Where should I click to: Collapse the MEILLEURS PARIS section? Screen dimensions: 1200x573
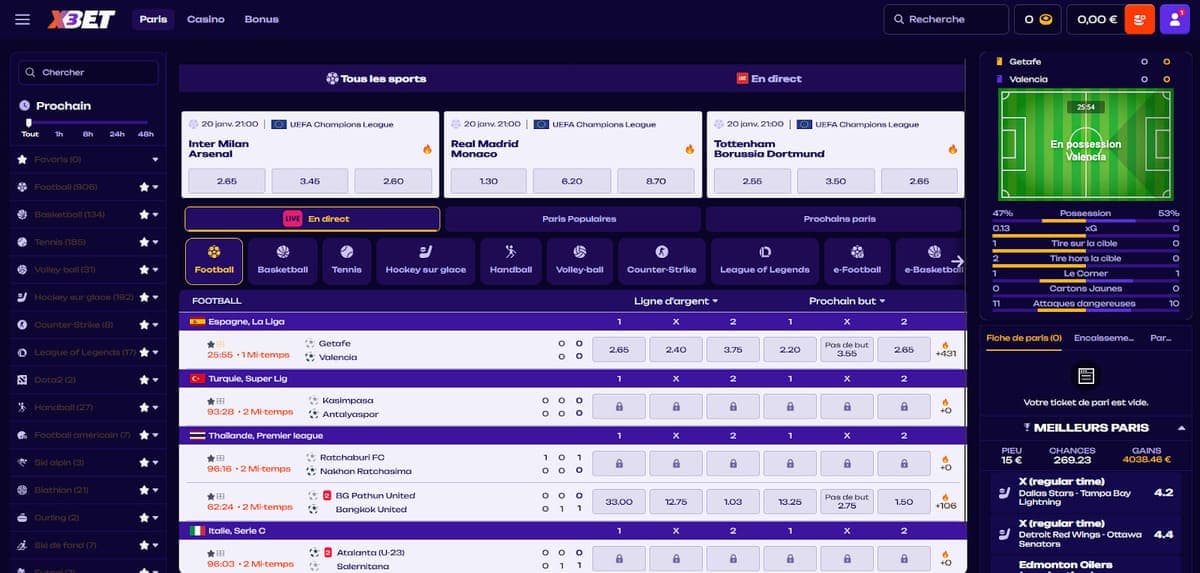click(1181, 428)
